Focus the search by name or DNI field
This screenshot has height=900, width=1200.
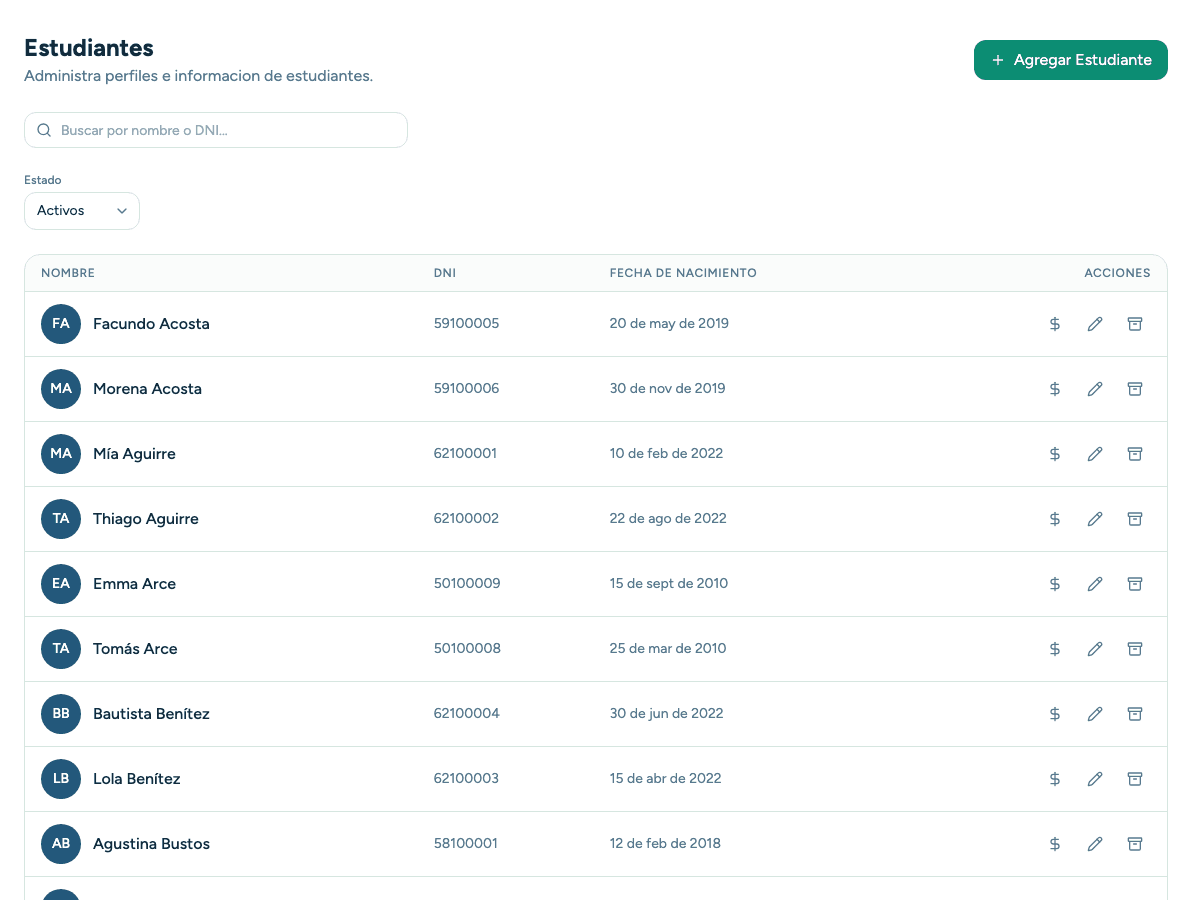click(216, 130)
